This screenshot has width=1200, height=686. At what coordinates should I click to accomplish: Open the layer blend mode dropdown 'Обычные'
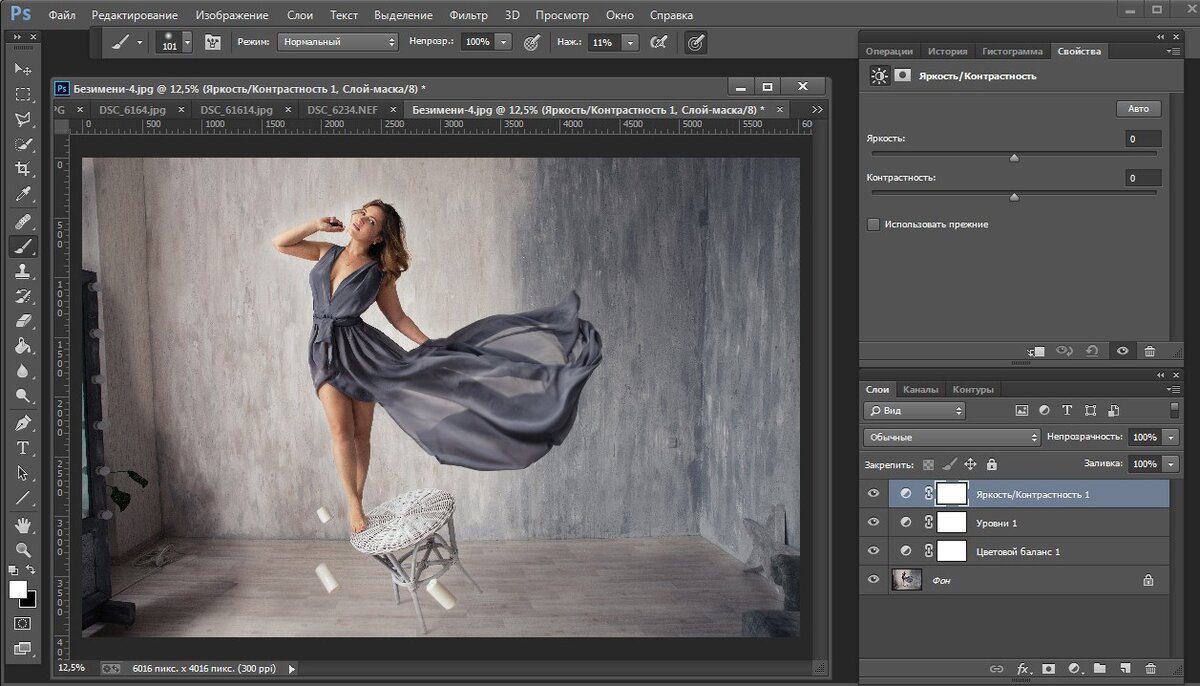[952, 437]
